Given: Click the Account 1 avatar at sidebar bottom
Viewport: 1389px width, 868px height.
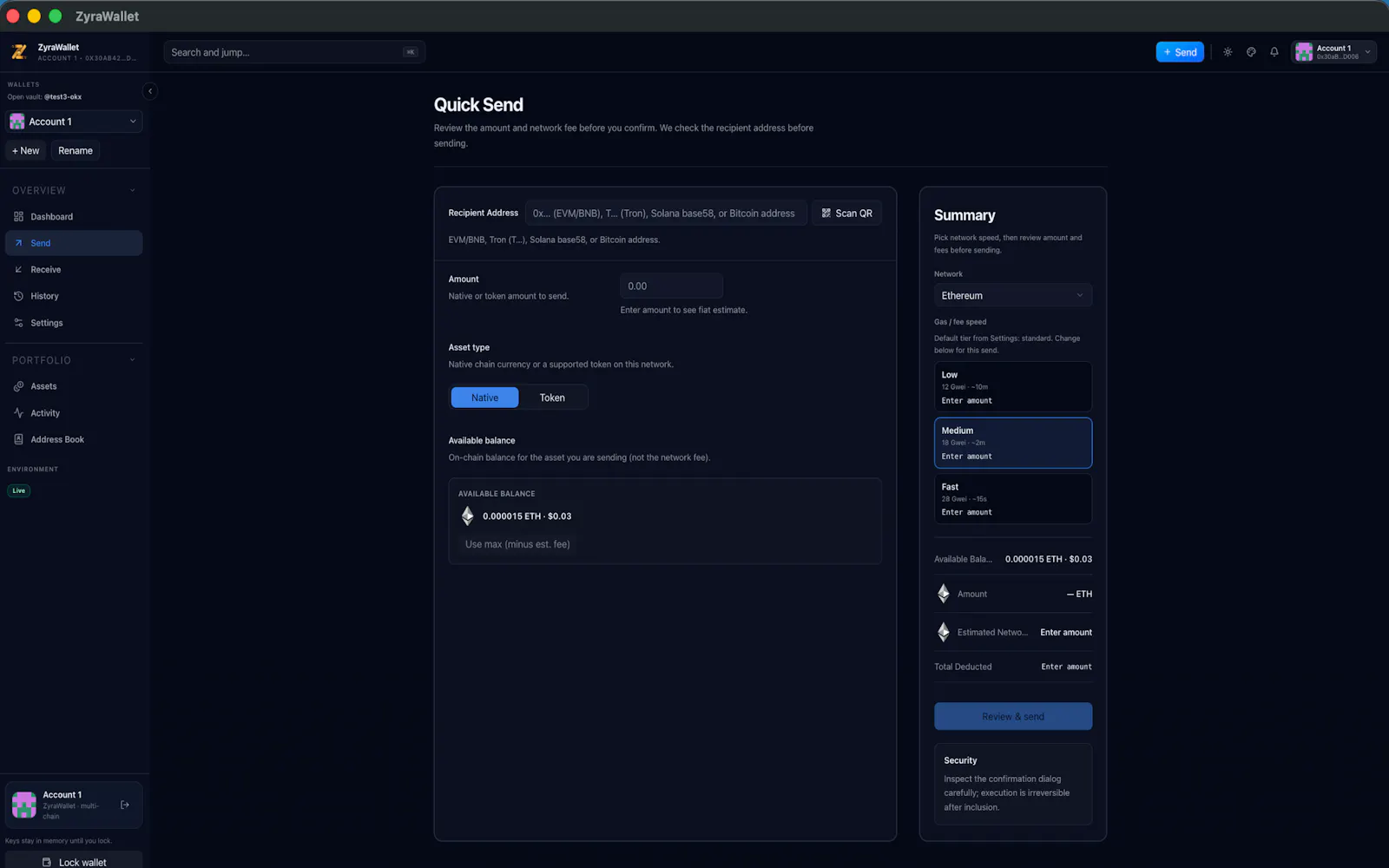Looking at the screenshot, I should click(x=24, y=805).
